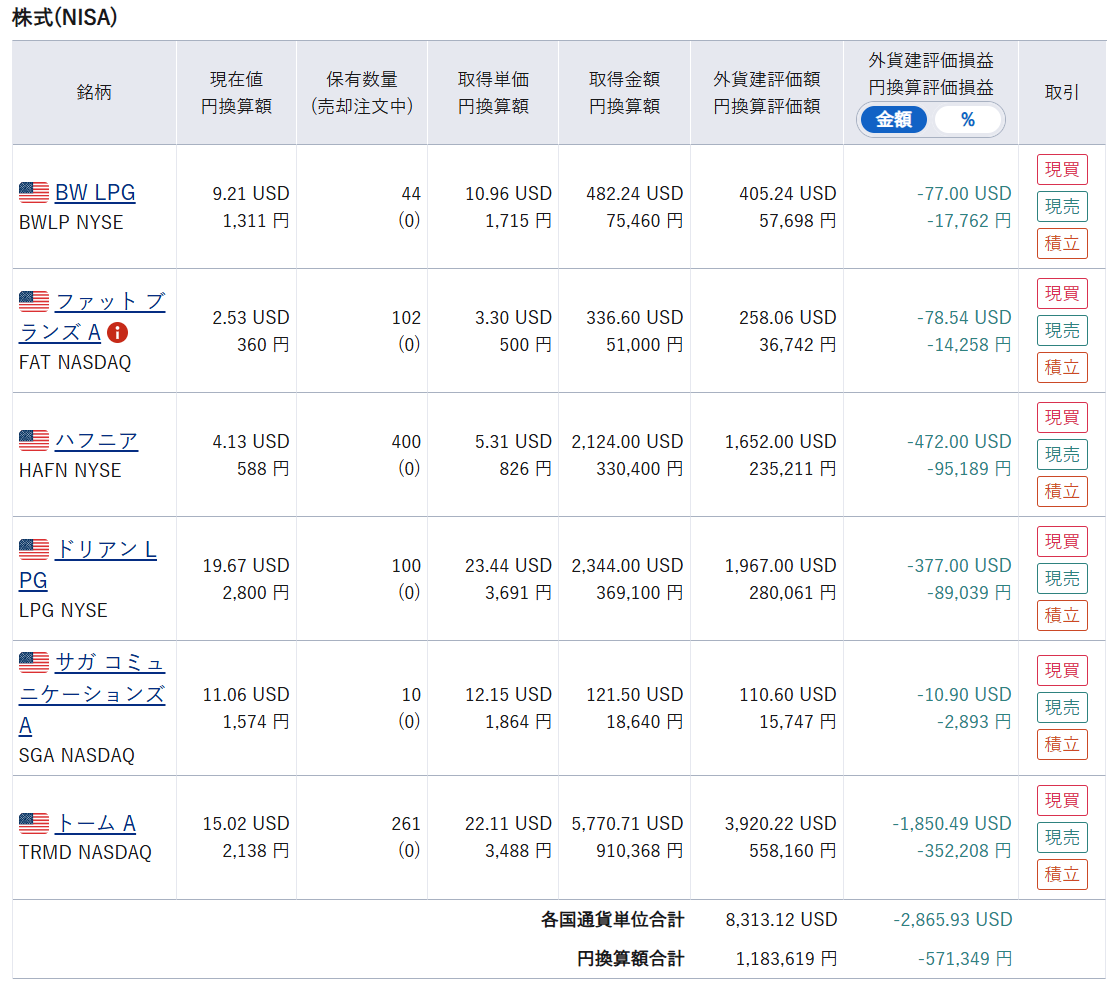This screenshot has width=1110, height=987.
Task: Open the ハフニア stock link
Action: pyautogui.click(x=96, y=440)
